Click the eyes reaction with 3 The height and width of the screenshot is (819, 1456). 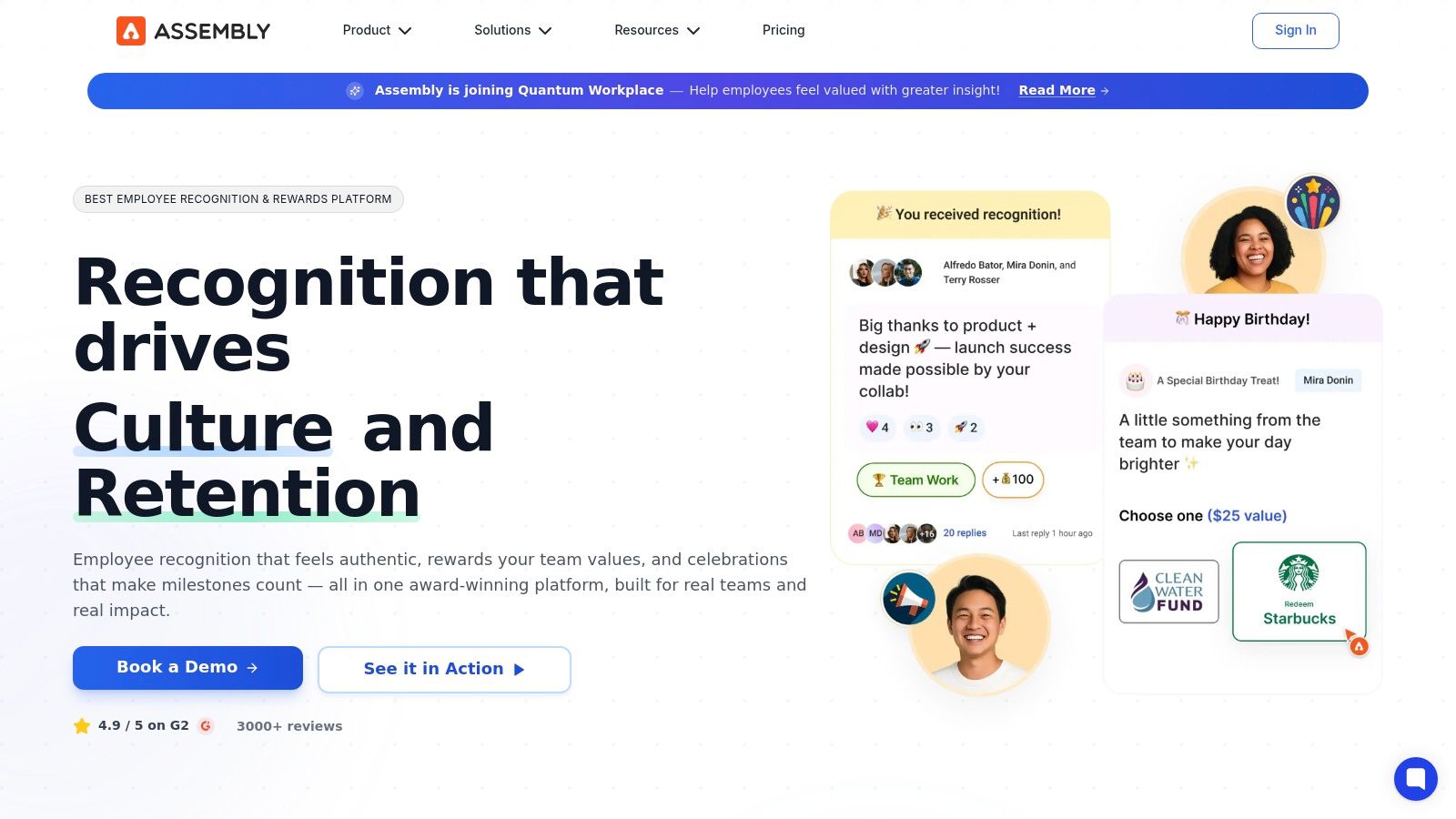[x=922, y=428]
